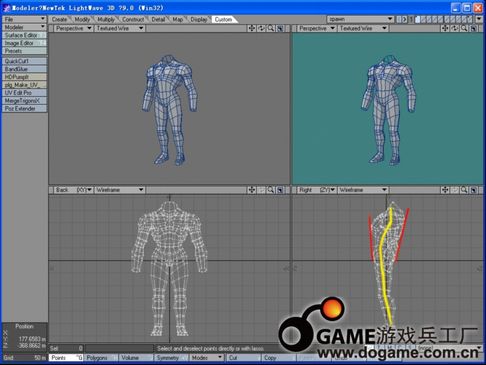Switch to the Display tab
This screenshot has height=365, width=486.
[199, 19]
